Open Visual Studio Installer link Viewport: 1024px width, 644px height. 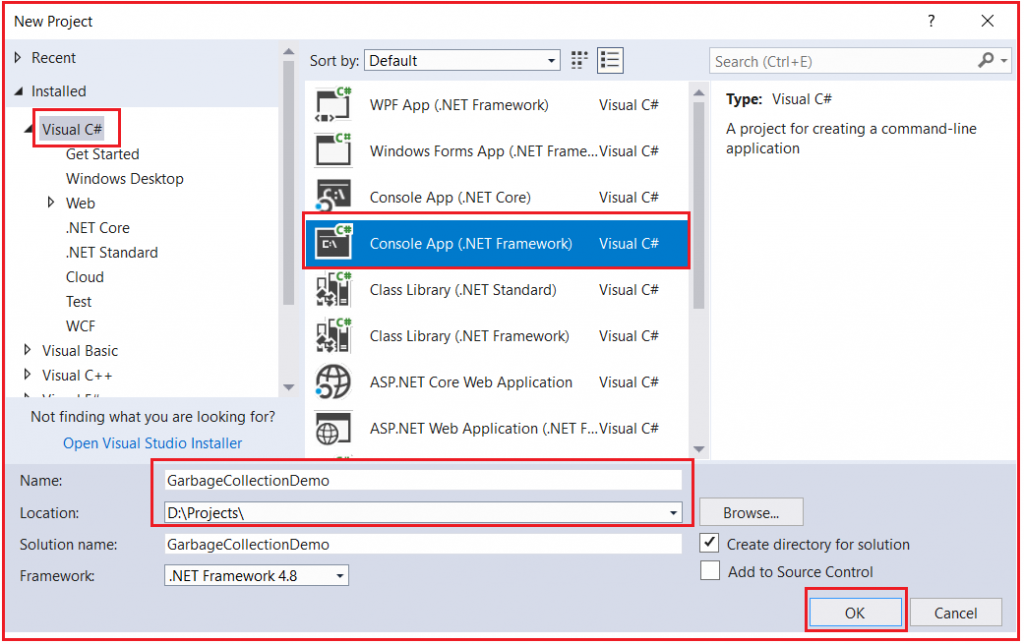tap(152, 443)
